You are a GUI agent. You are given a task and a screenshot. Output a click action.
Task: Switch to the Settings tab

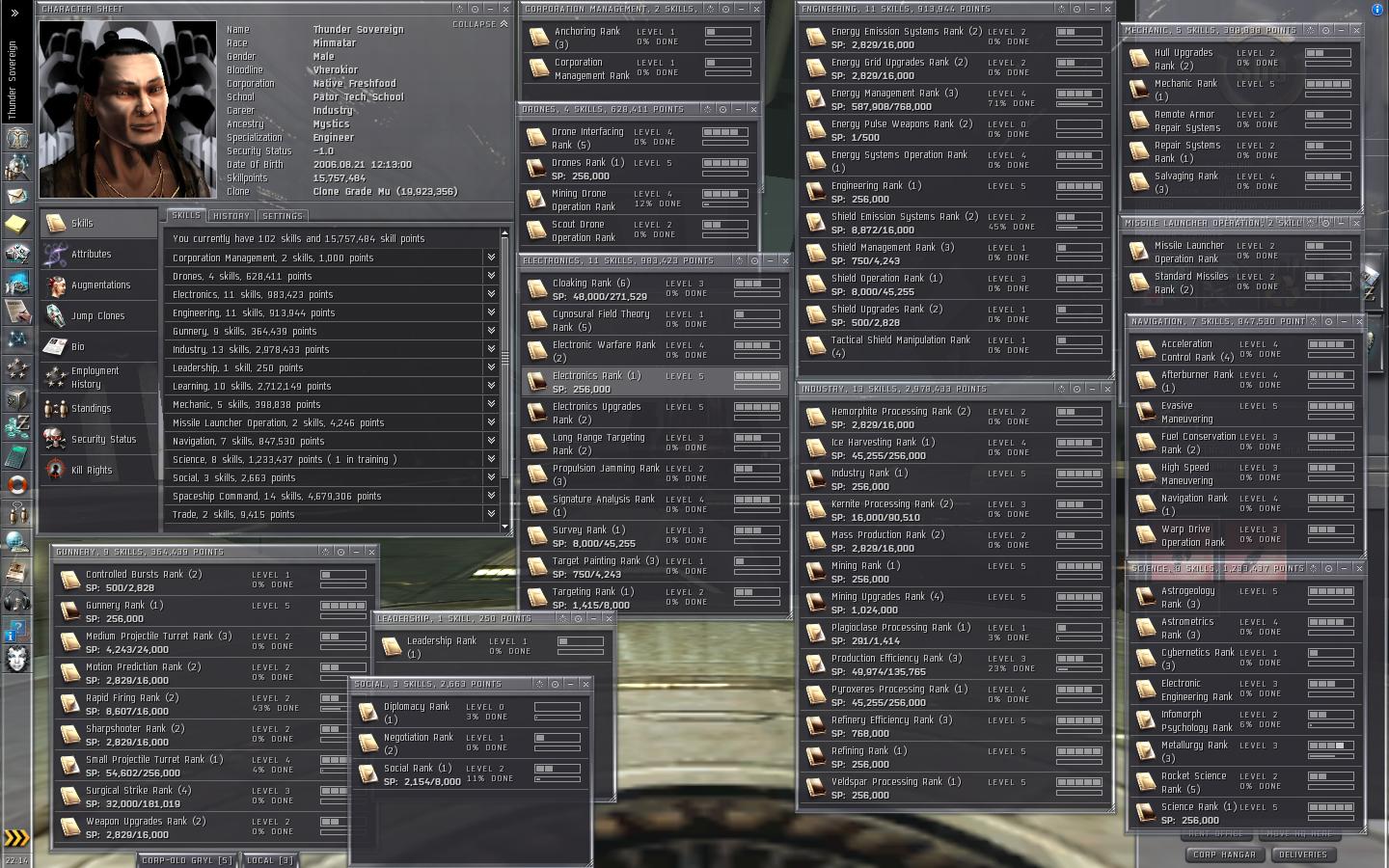tap(283, 216)
